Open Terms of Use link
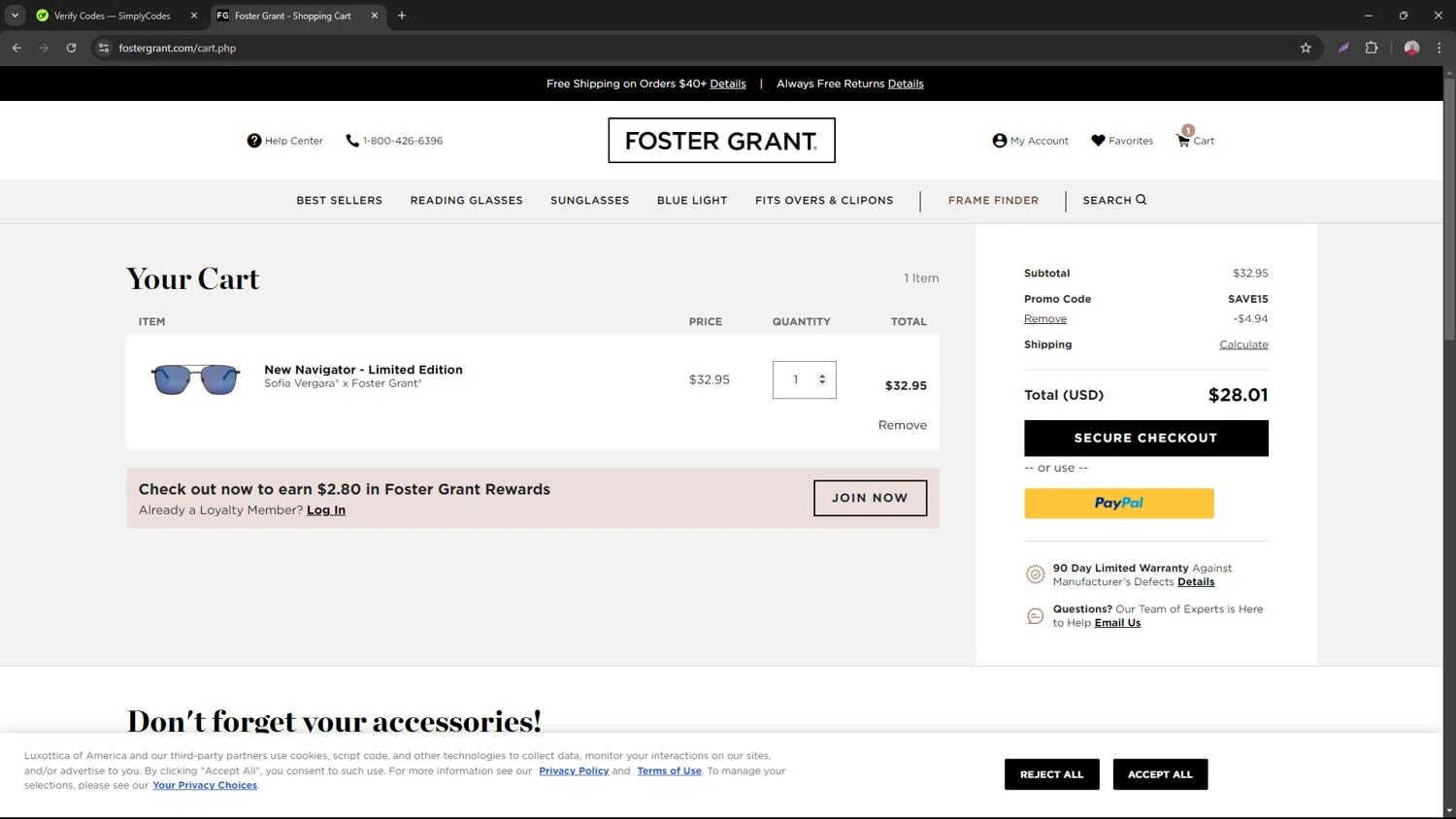The image size is (1456, 819). (669, 770)
